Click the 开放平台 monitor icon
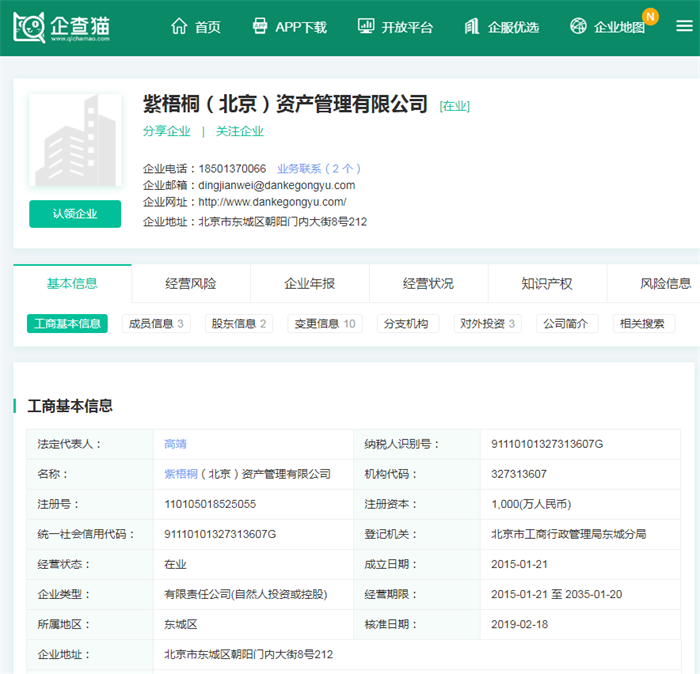This screenshot has height=674, width=700. (366, 26)
